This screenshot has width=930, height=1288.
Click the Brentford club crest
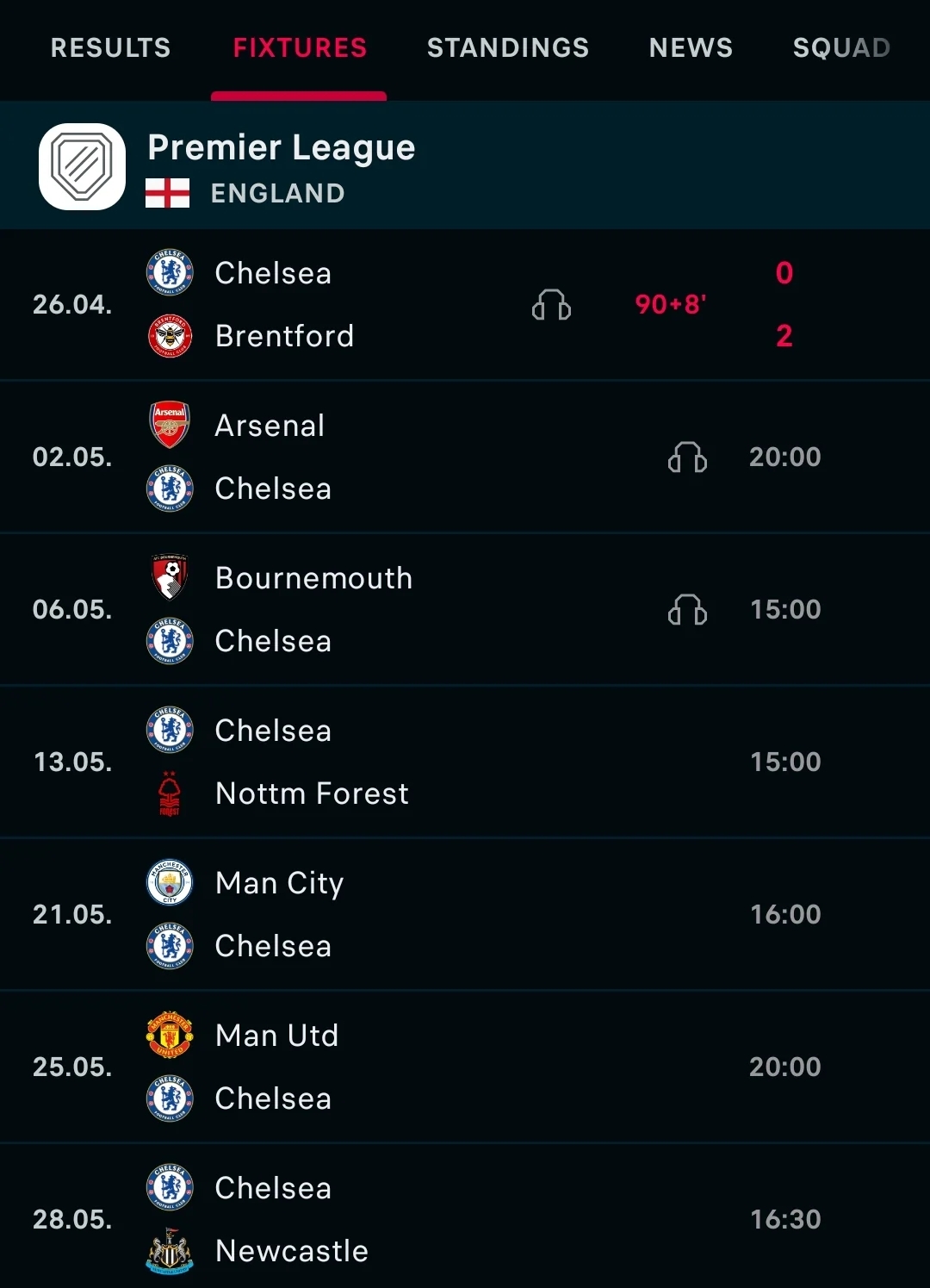tap(170, 336)
